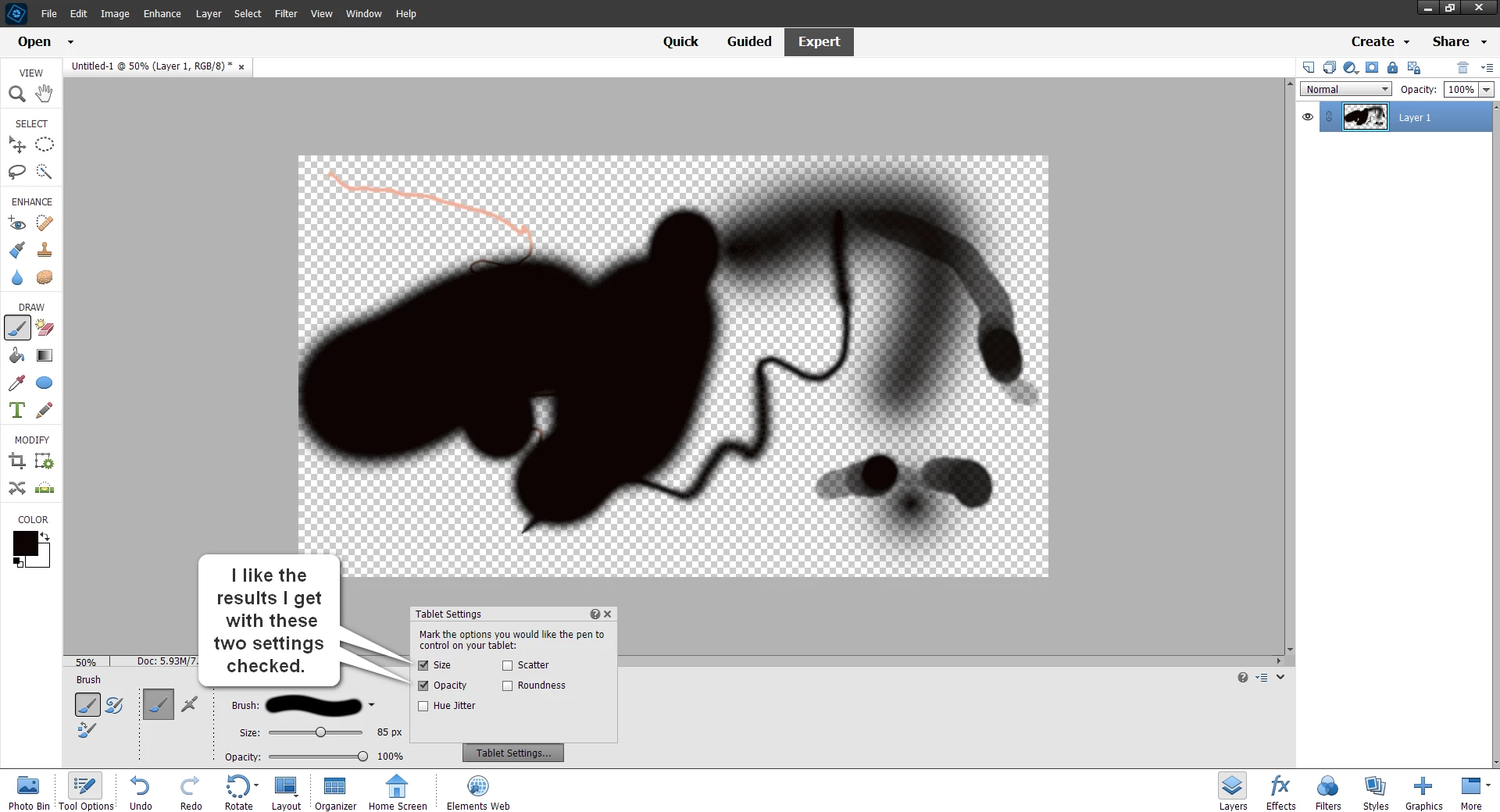Delete layer with the trash icon
1500x812 pixels.
pyautogui.click(x=1463, y=67)
